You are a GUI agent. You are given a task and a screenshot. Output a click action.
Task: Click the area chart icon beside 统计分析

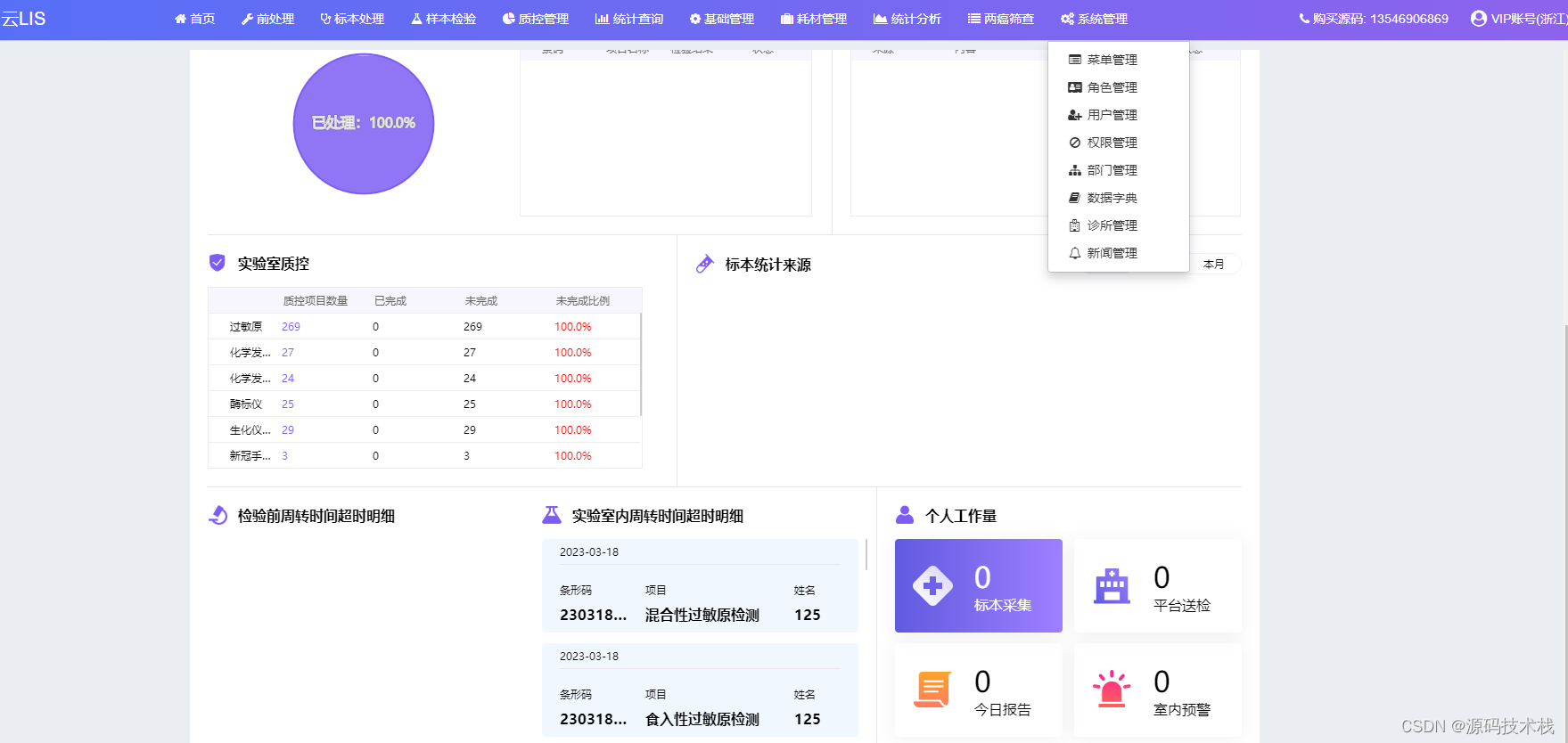pos(880,19)
